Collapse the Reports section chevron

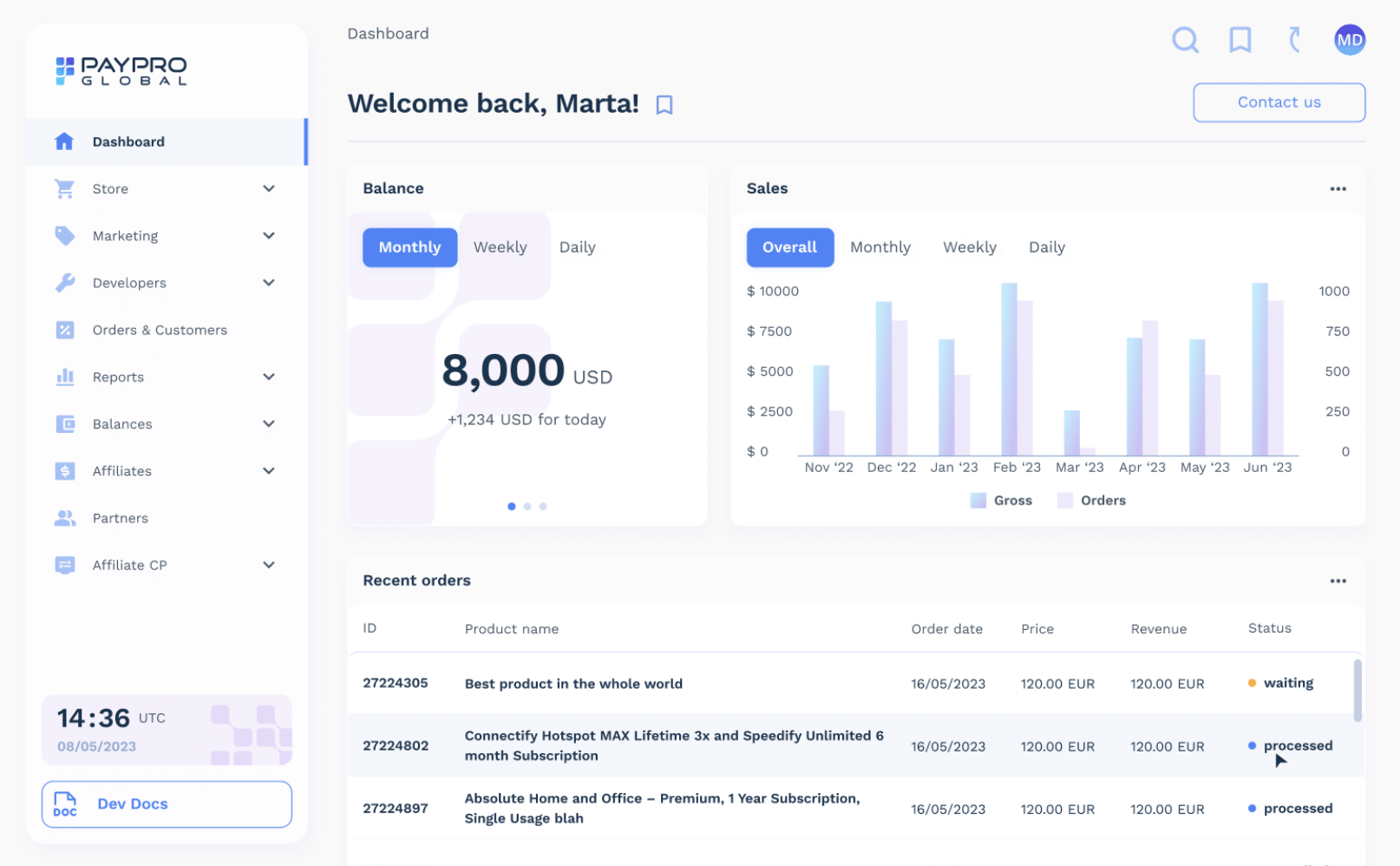269,377
